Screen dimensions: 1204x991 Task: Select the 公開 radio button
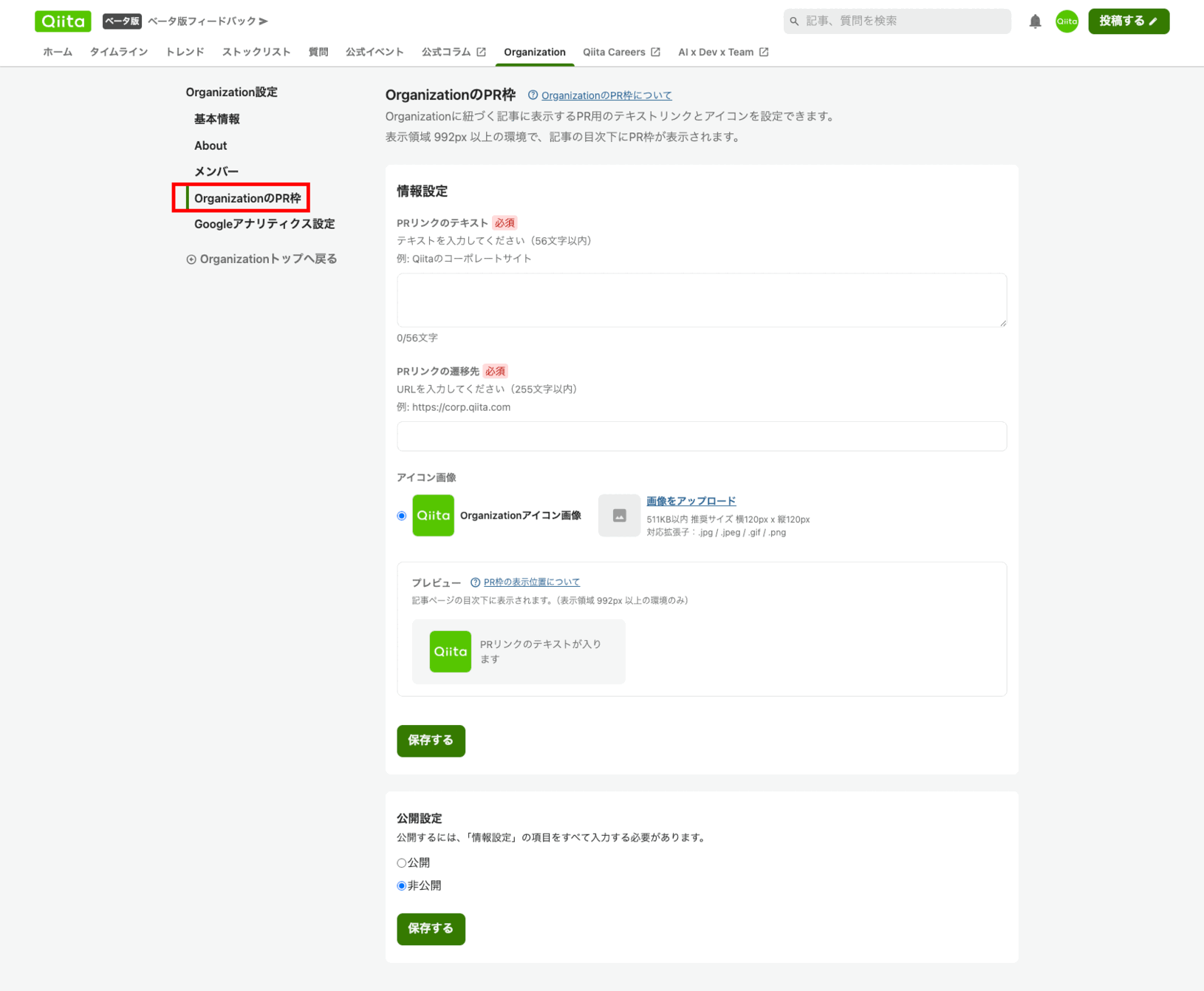pos(401,863)
